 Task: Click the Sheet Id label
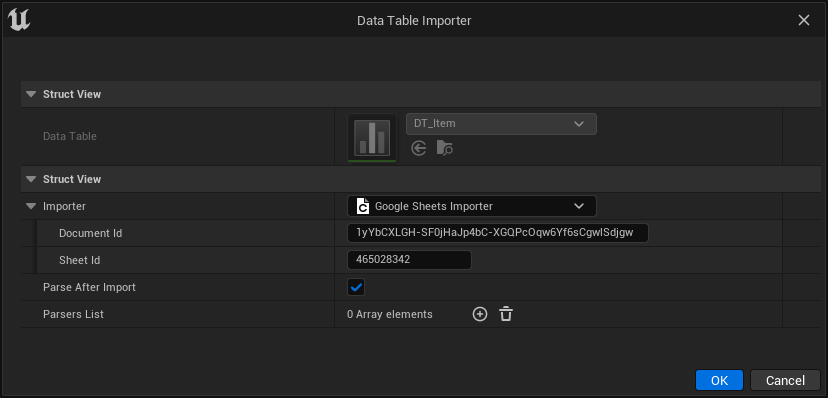pyautogui.click(x=79, y=260)
